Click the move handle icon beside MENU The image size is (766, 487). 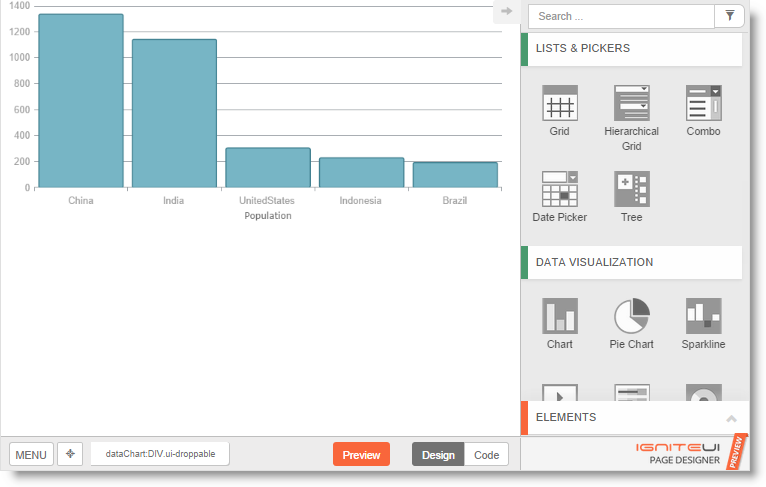(x=70, y=454)
